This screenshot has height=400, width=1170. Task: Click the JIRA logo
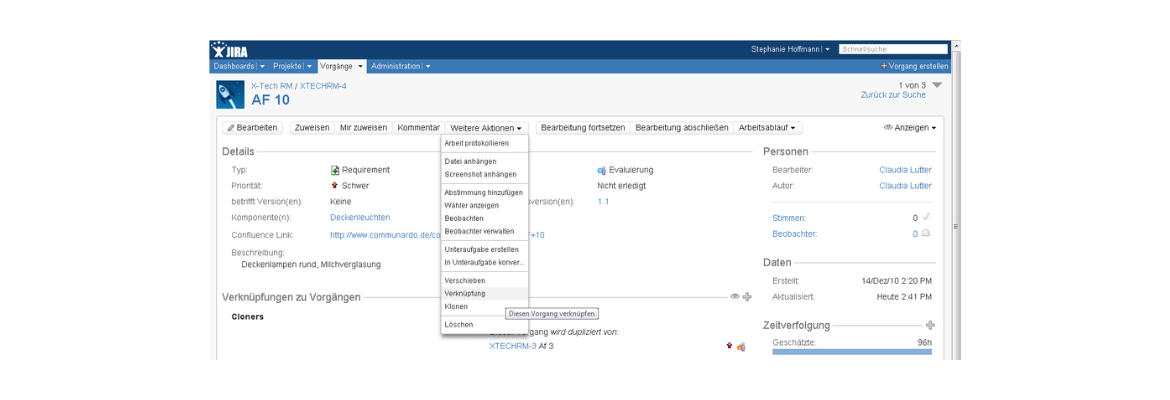click(228, 50)
